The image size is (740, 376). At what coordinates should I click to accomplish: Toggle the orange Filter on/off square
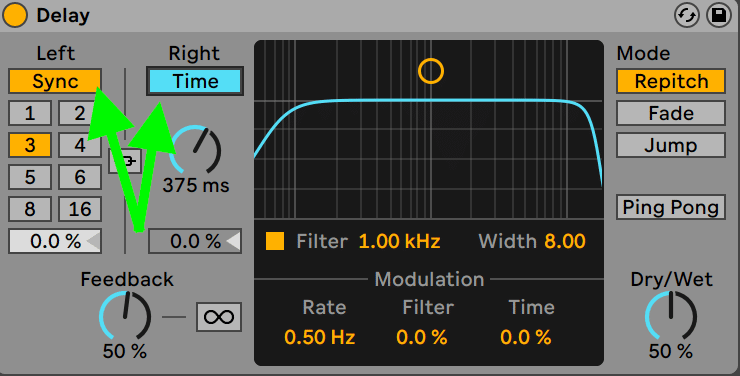(x=275, y=241)
